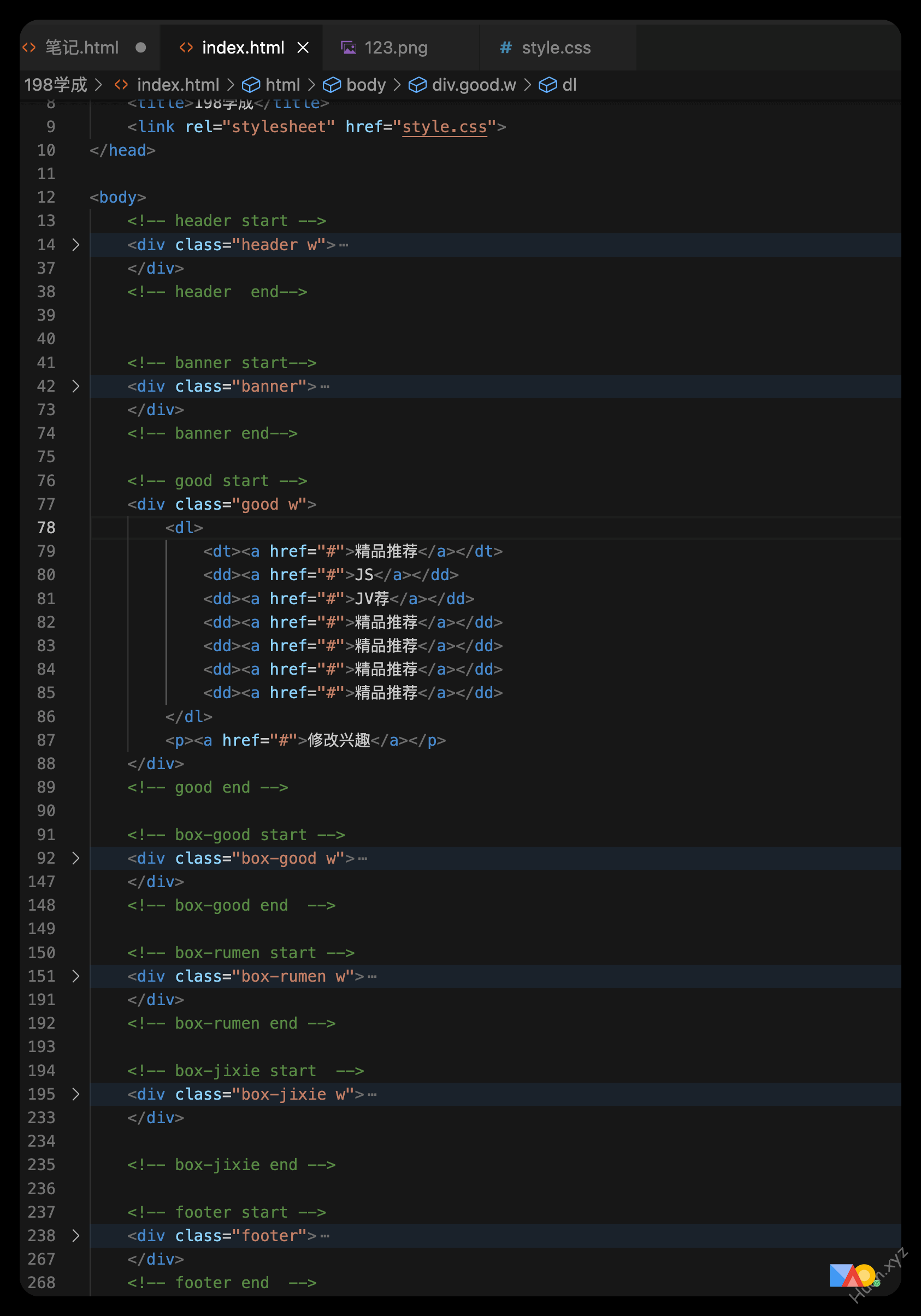Click the HTML file icon in breadcrumb
Screen dimensions: 921x1316
point(121,85)
